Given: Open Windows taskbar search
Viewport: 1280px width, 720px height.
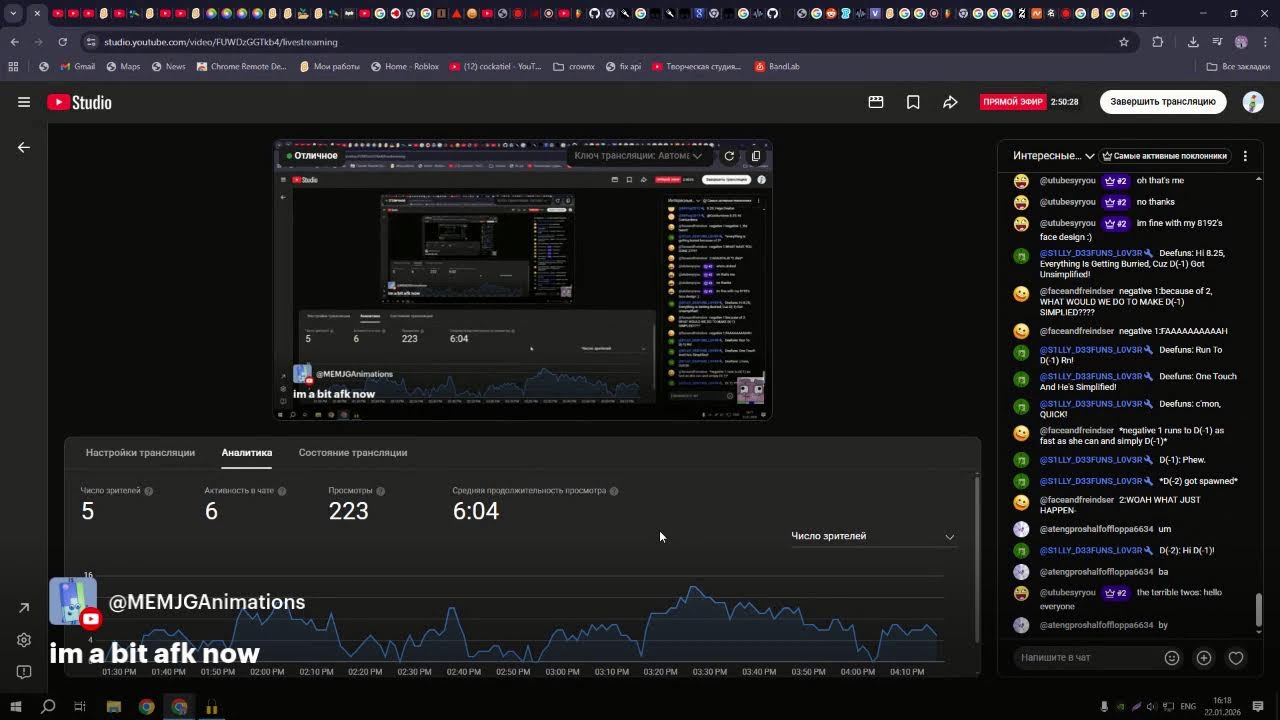Looking at the screenshot, I should click(x=48, y=707).
